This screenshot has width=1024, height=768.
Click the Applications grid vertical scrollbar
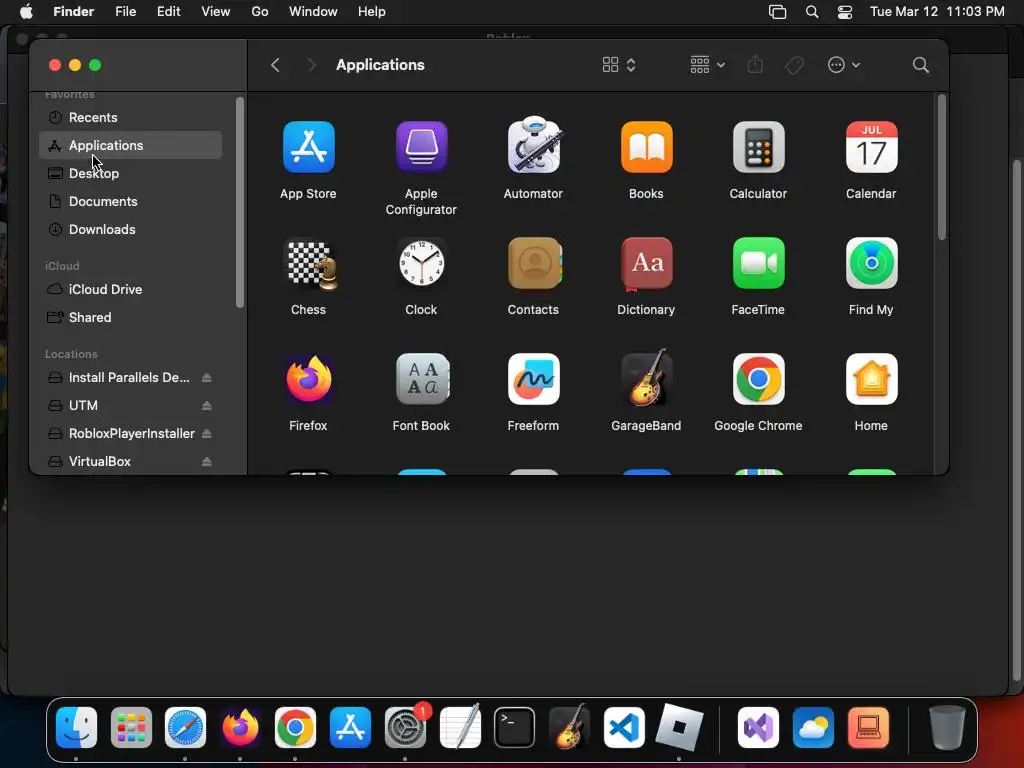941,167
